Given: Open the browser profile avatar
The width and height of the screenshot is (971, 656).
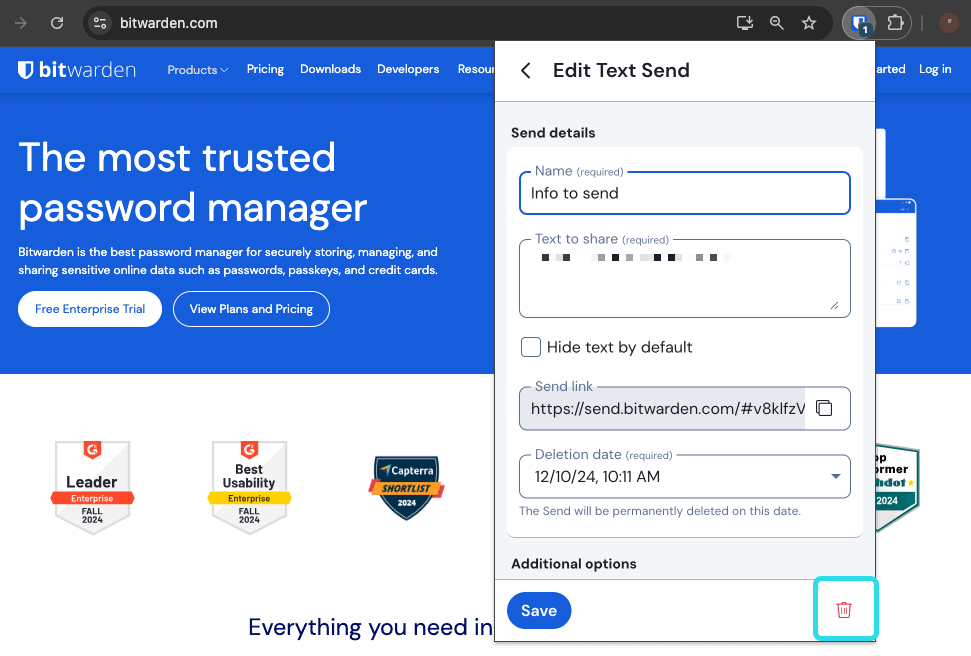Looking at the screenshot, I should click(949, 24).
